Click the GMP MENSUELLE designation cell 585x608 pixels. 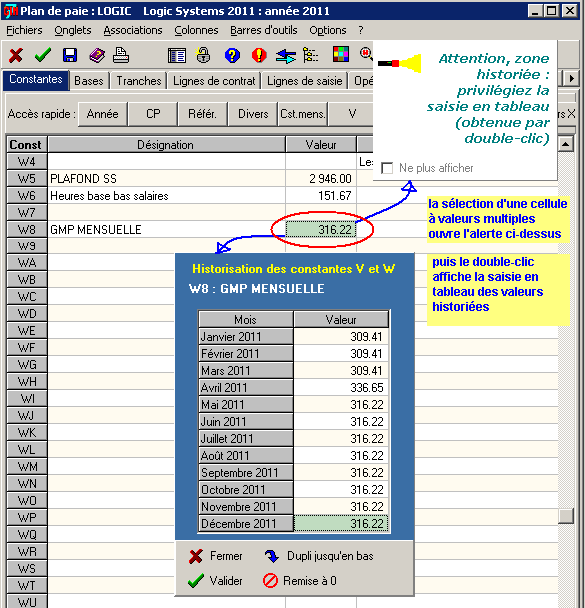point(167,230)
